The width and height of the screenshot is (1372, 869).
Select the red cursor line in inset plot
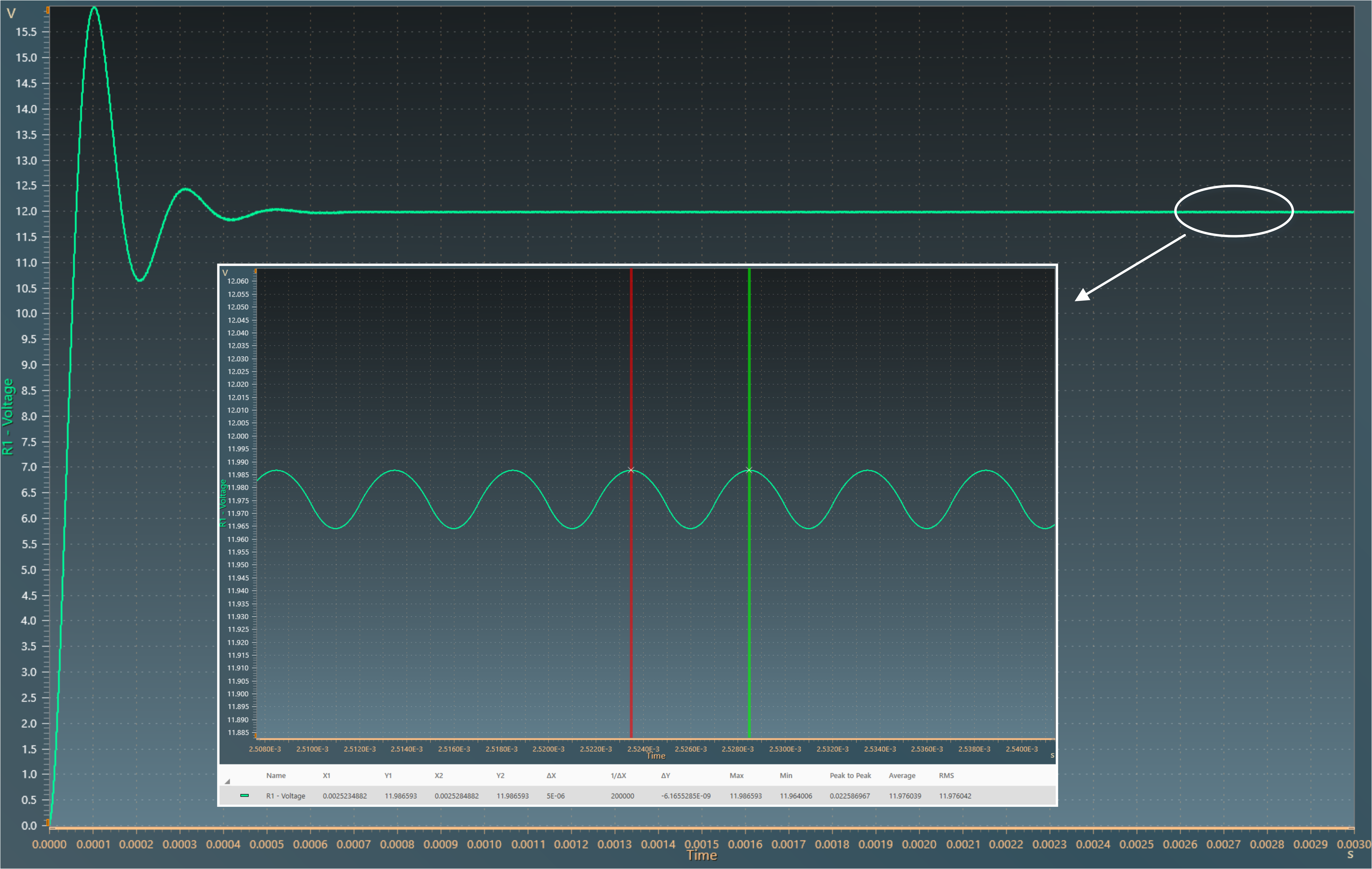pos(631,598)
